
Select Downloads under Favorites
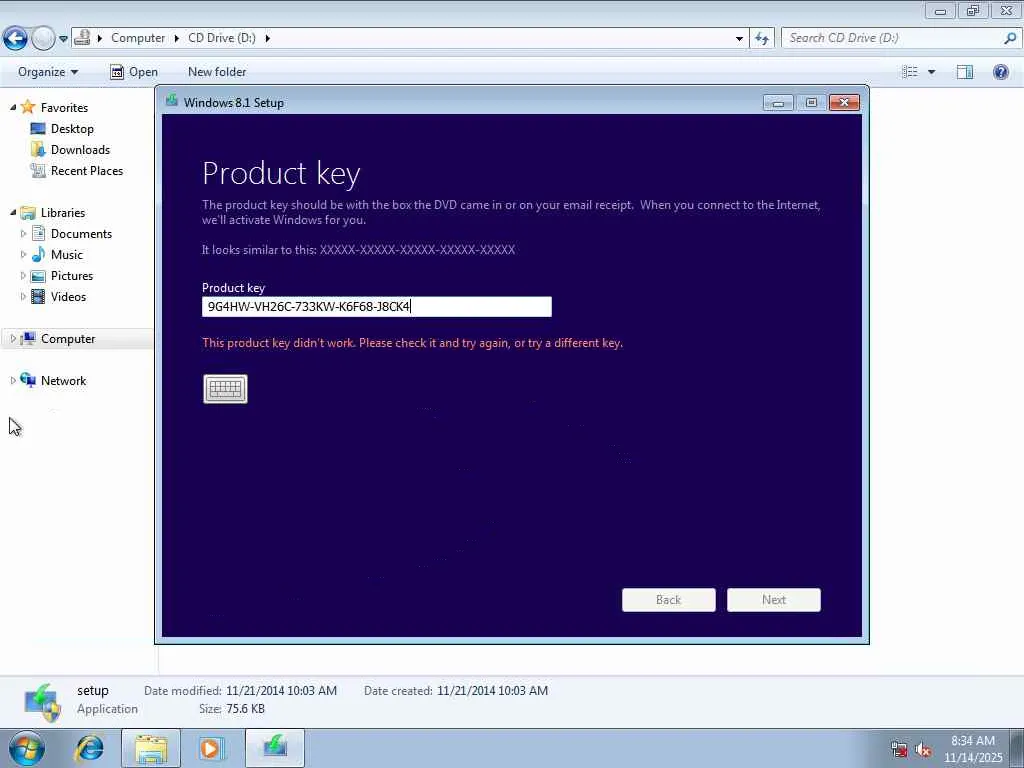click(80, 150)
